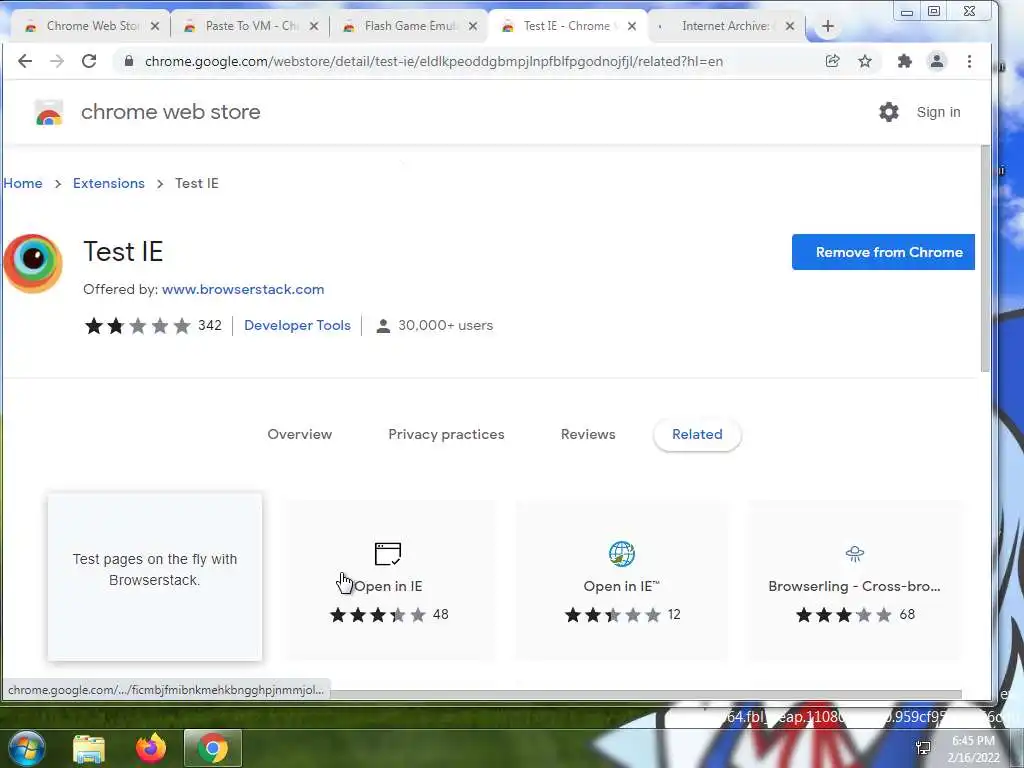
Task: Click the Open in IE window icon
Action: click(x=388, y=554)
